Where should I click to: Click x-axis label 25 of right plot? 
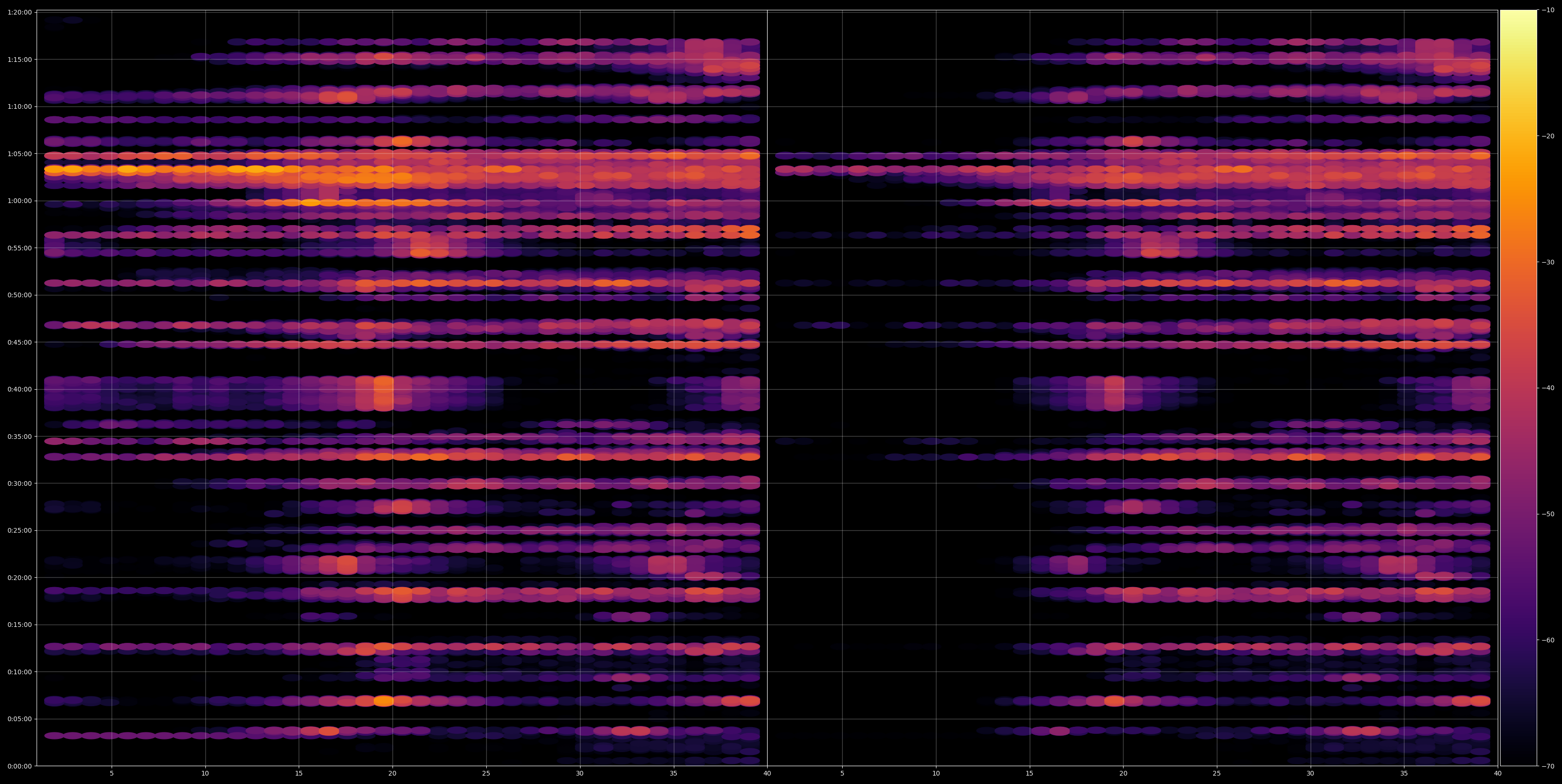(1217, 774)
